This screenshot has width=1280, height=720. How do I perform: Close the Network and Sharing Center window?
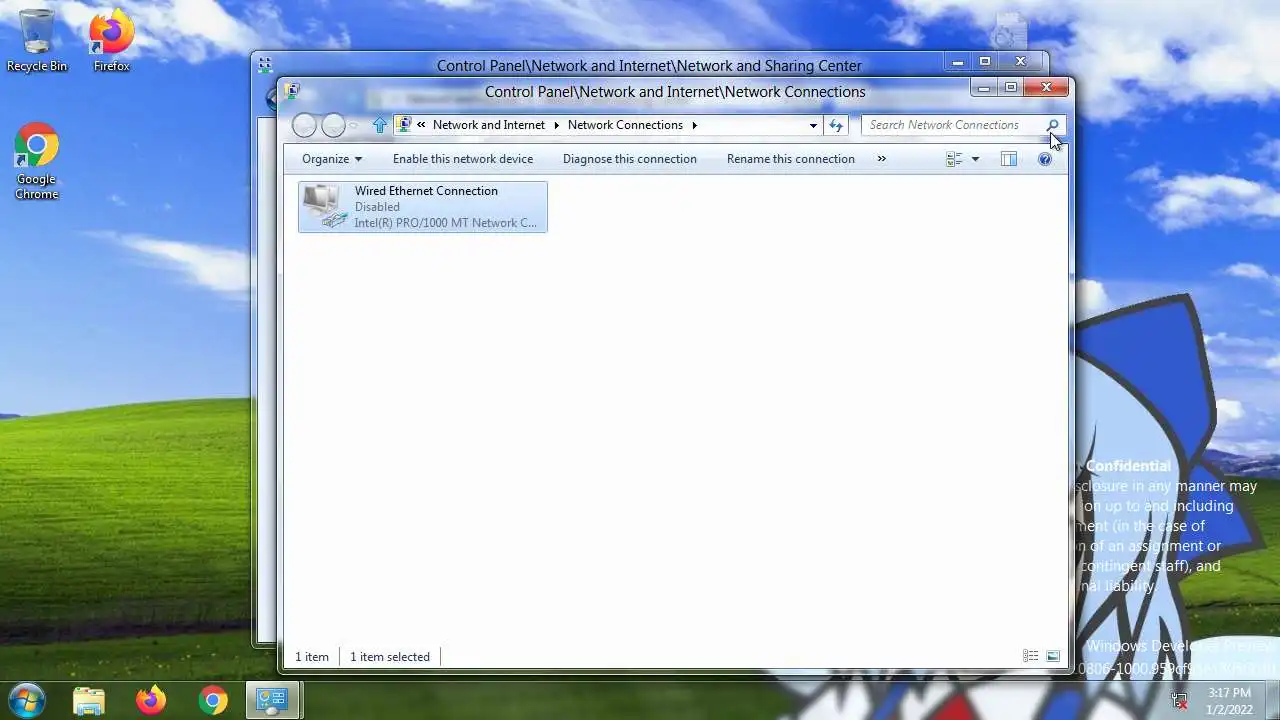click(1020, 62)
